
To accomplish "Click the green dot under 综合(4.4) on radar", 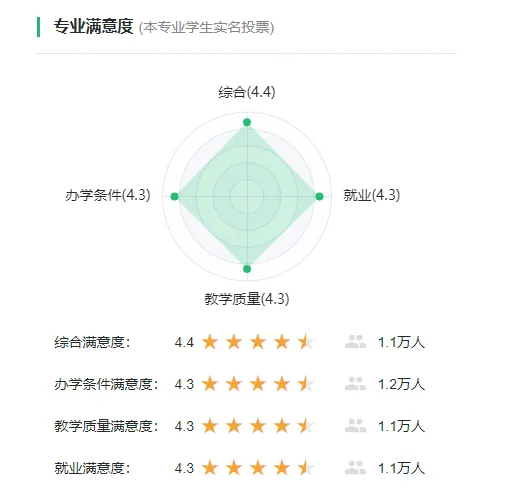I will point(247,122).
